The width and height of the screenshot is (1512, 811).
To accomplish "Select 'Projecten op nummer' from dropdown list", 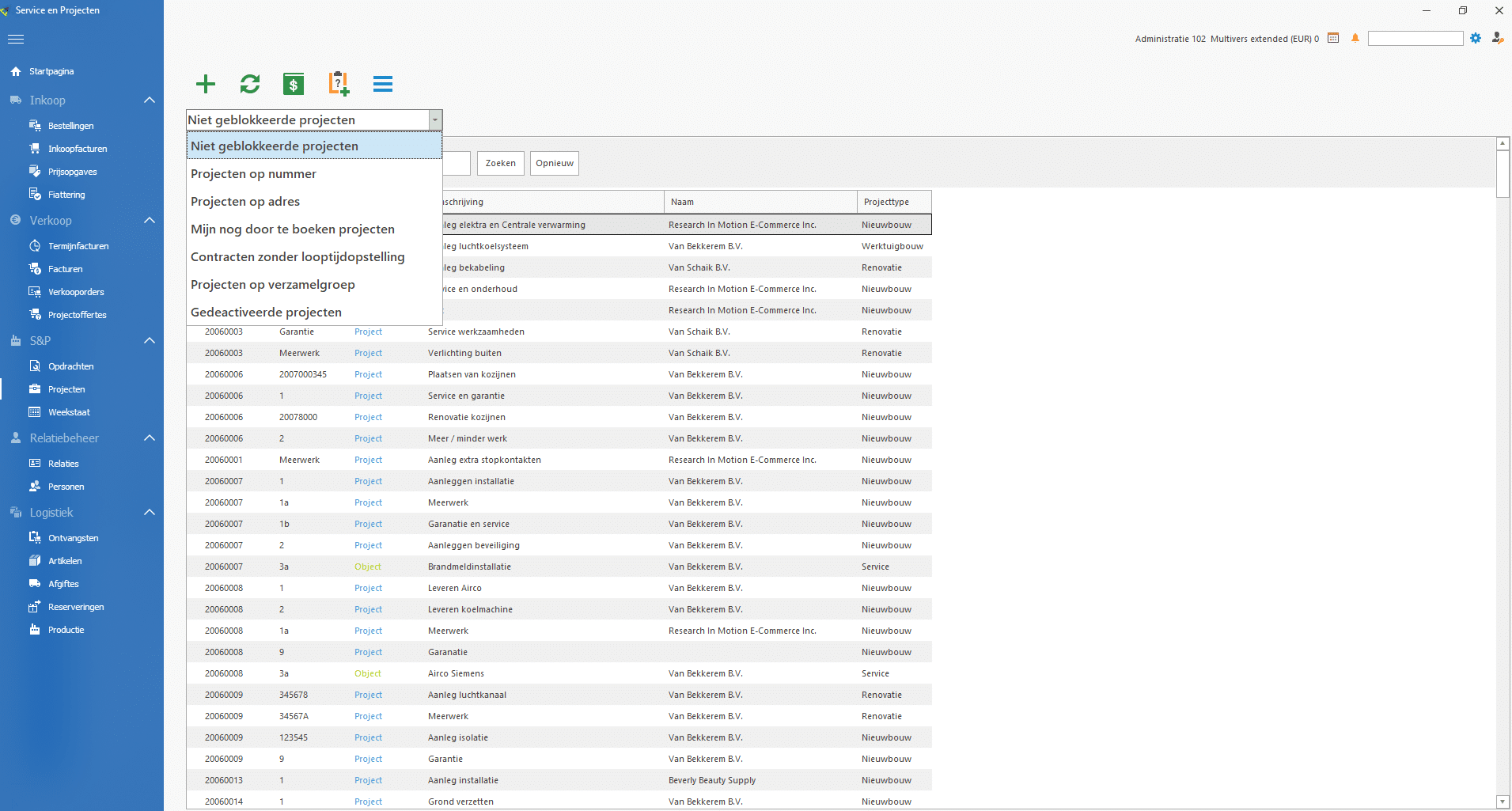I will coord(253,174).
